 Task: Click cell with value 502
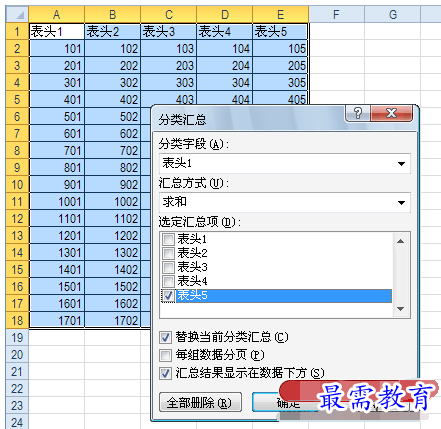[x=113, y=117]
